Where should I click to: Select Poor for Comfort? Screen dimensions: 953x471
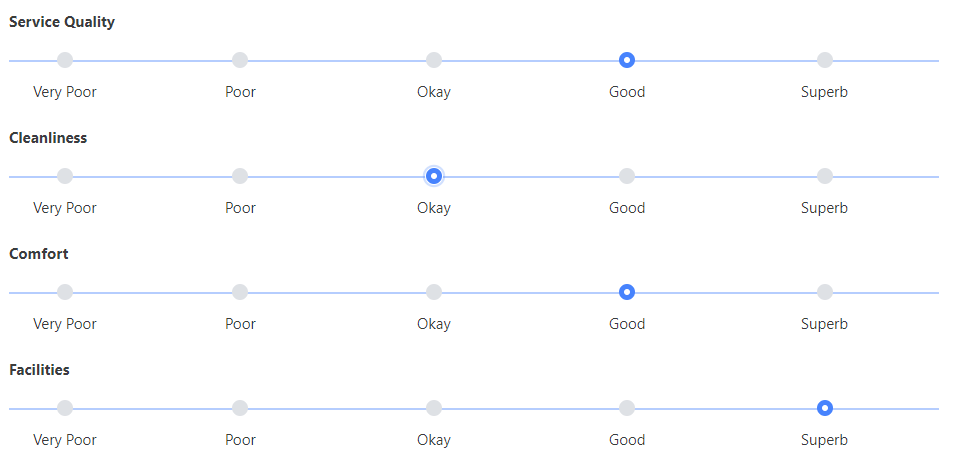coord(240,292)
